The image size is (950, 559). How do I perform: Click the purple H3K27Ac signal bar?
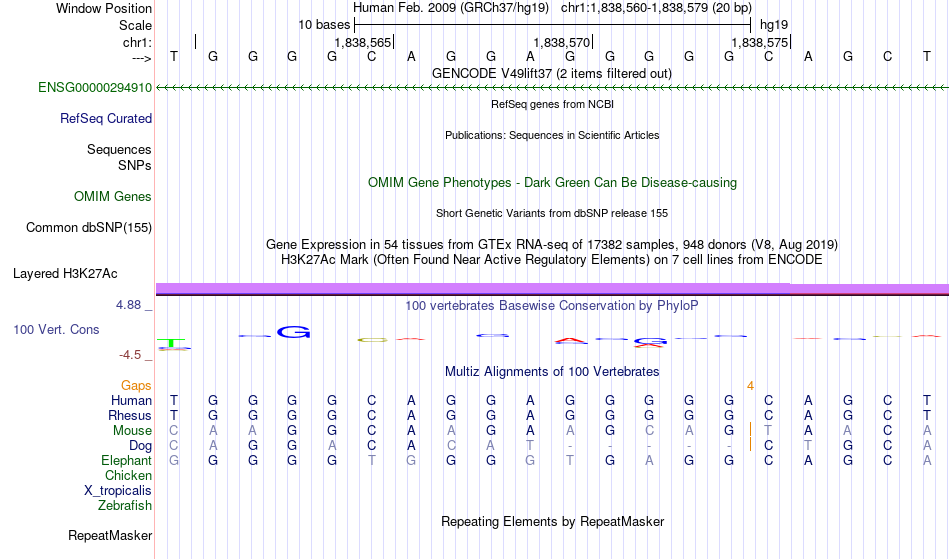(x=552, y=289)
